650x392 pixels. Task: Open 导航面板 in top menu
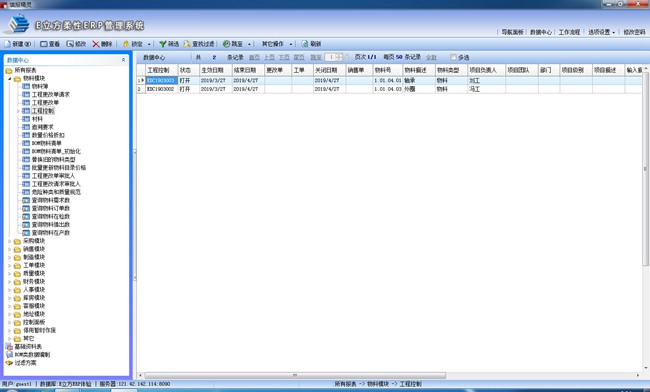512,32
